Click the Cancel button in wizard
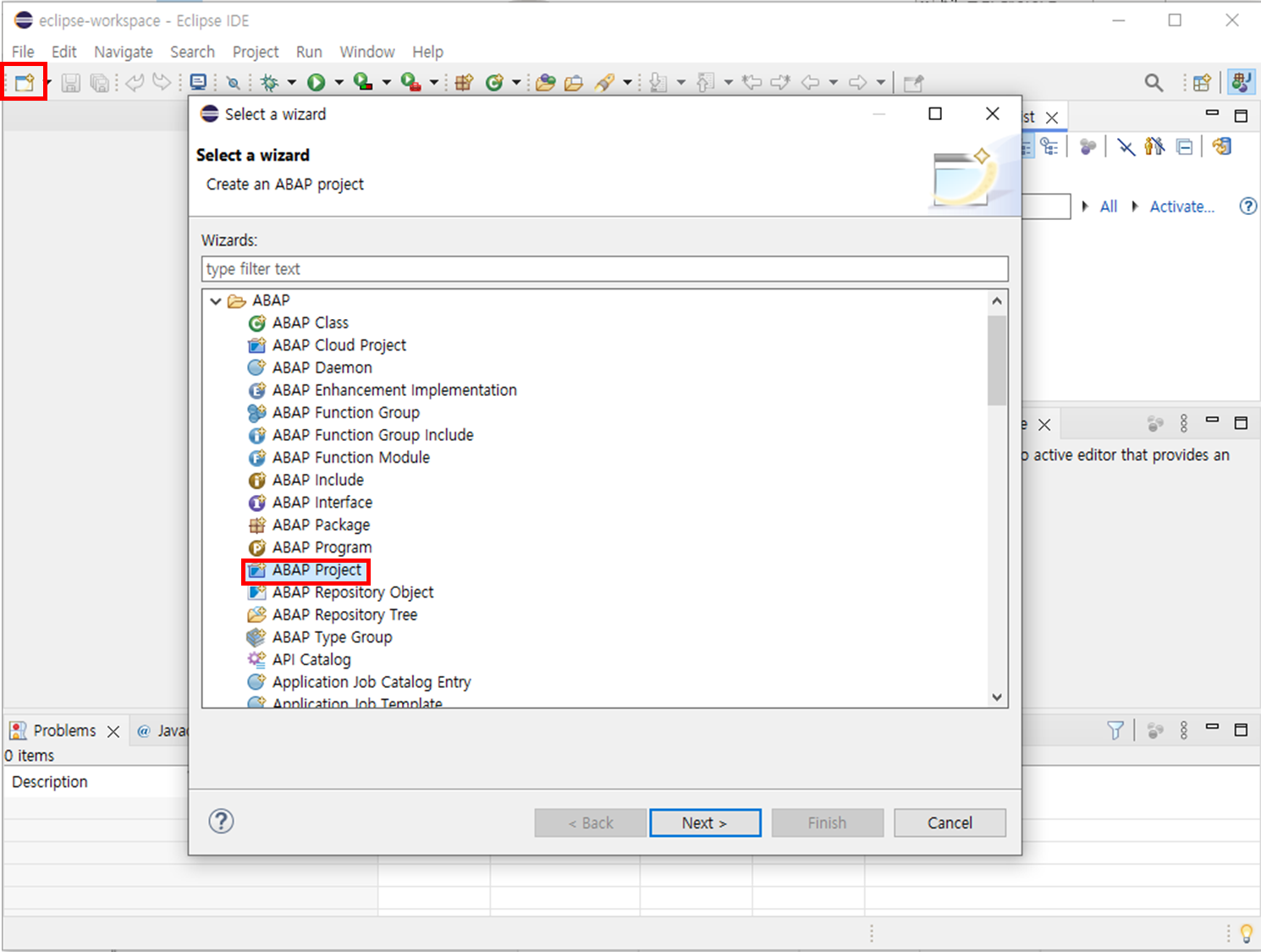Viewport: 1261px width, 952px height. [950, 823]
